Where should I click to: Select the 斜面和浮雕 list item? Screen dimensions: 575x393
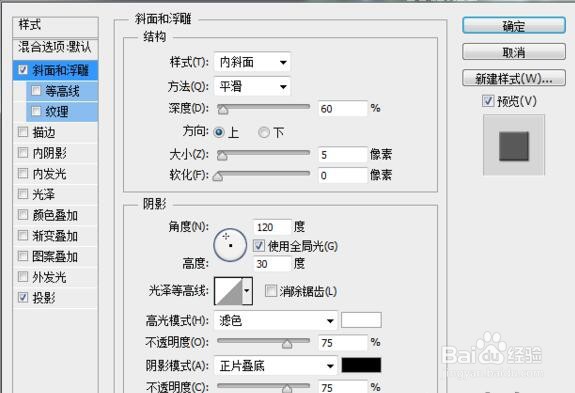point(55,70)
